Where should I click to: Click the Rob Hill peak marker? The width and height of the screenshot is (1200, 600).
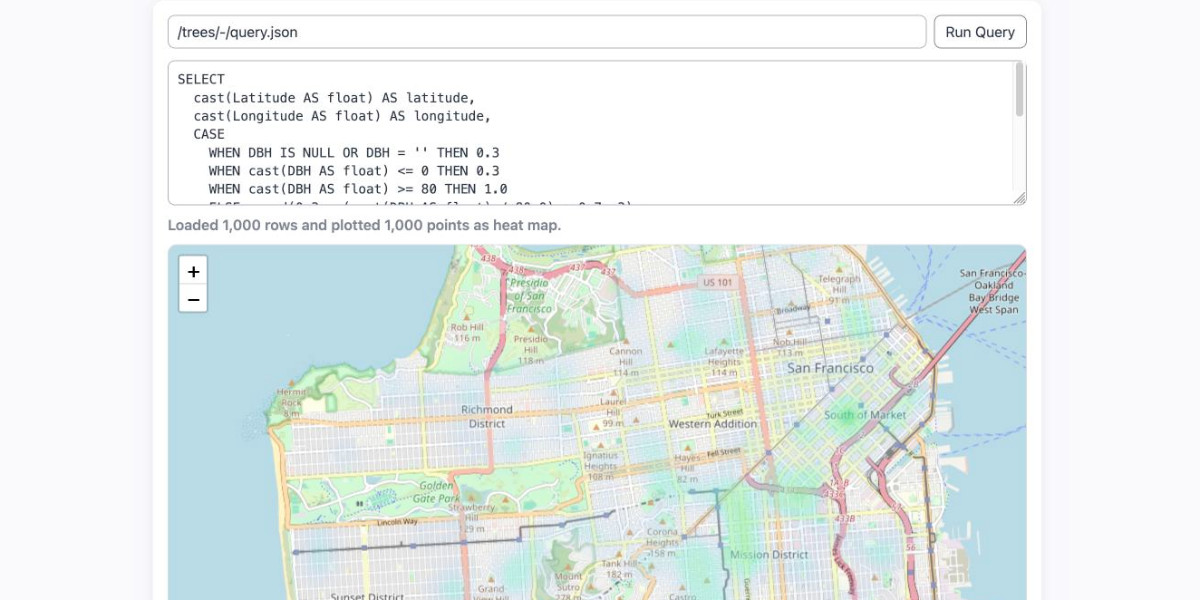pyautogui.click(x=467, y=317)
